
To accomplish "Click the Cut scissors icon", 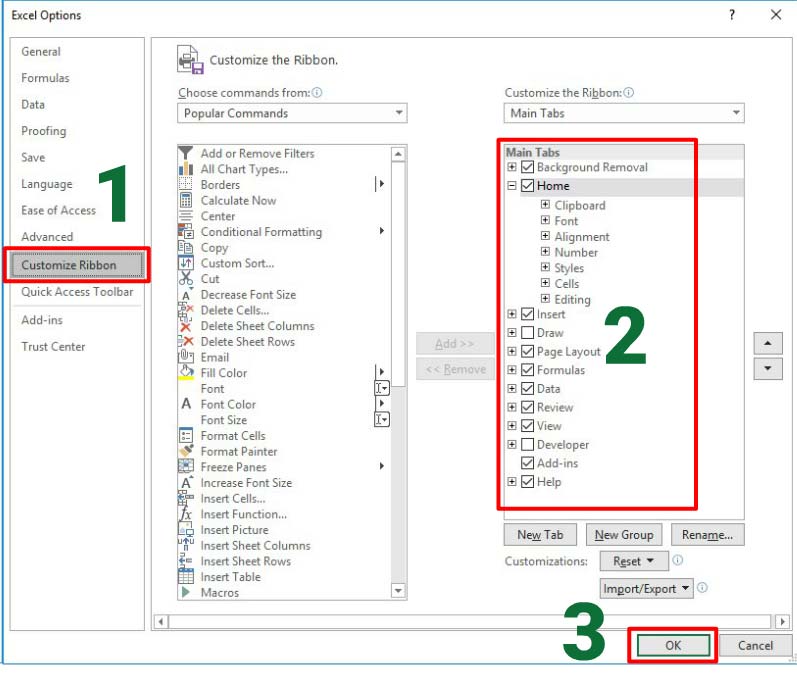I will pos(186,278).
